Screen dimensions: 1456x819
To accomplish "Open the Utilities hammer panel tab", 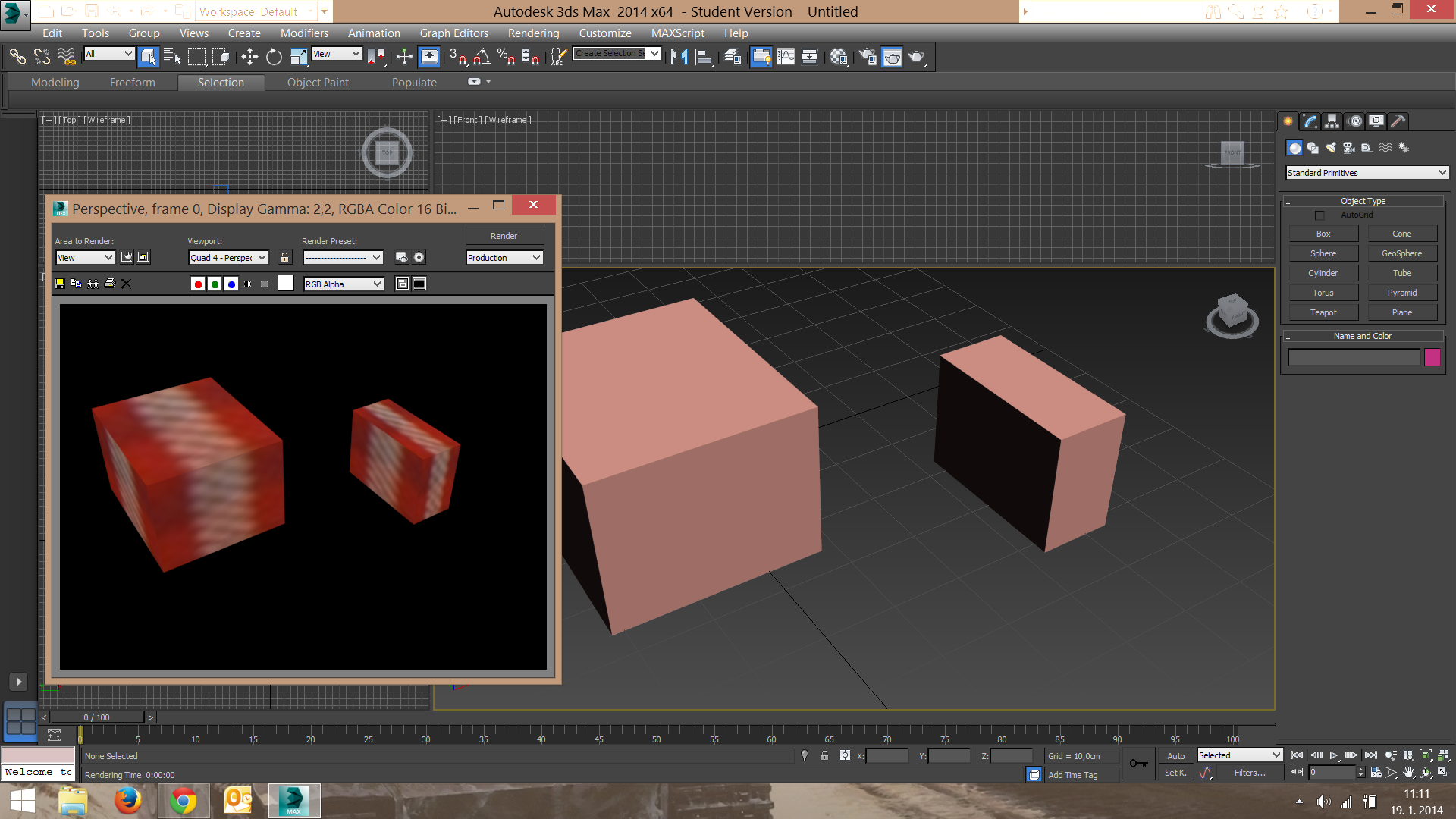I will tap(1398, 121).
